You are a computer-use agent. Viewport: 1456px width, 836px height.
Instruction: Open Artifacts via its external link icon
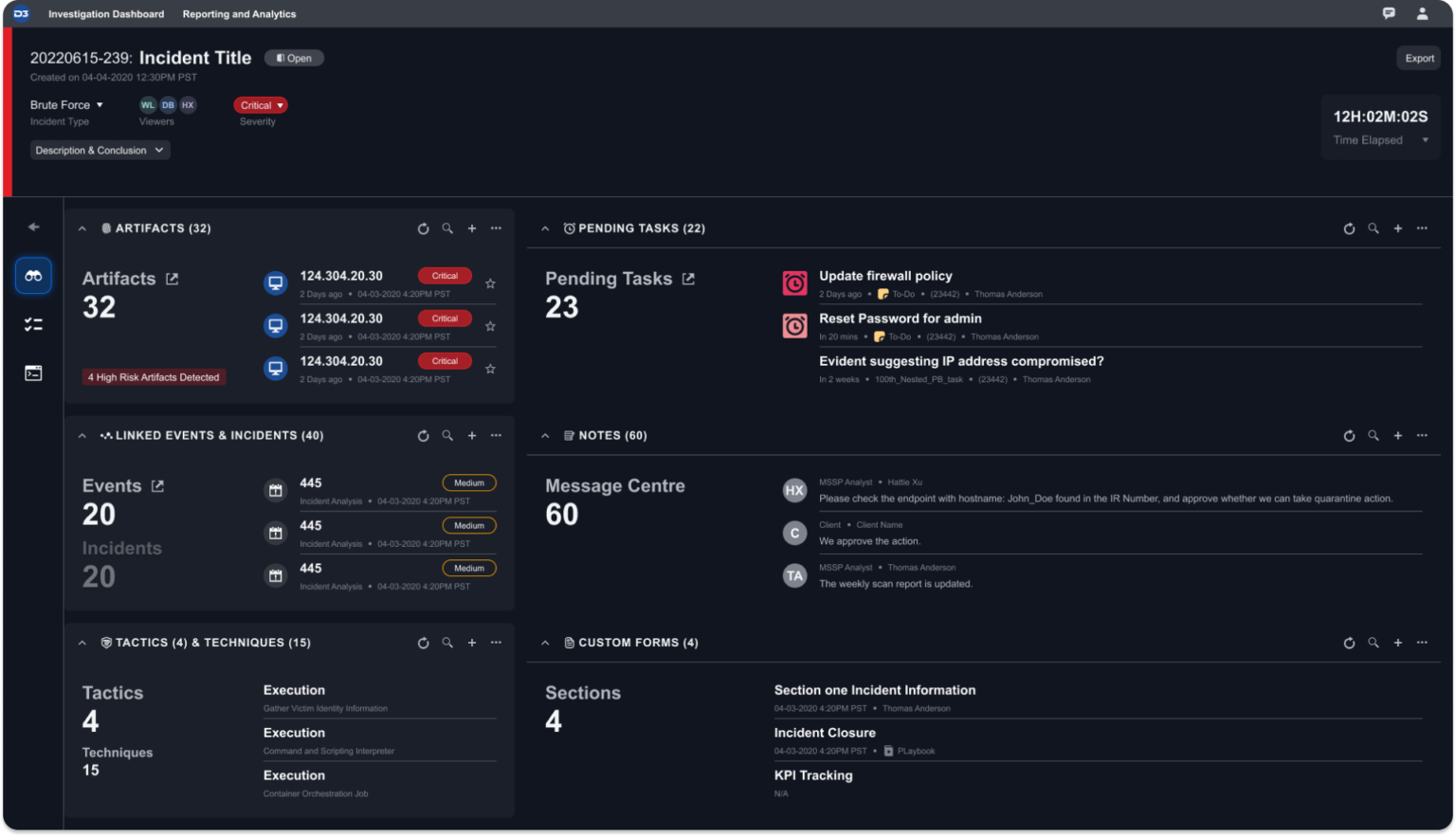(x=172, y=278)
